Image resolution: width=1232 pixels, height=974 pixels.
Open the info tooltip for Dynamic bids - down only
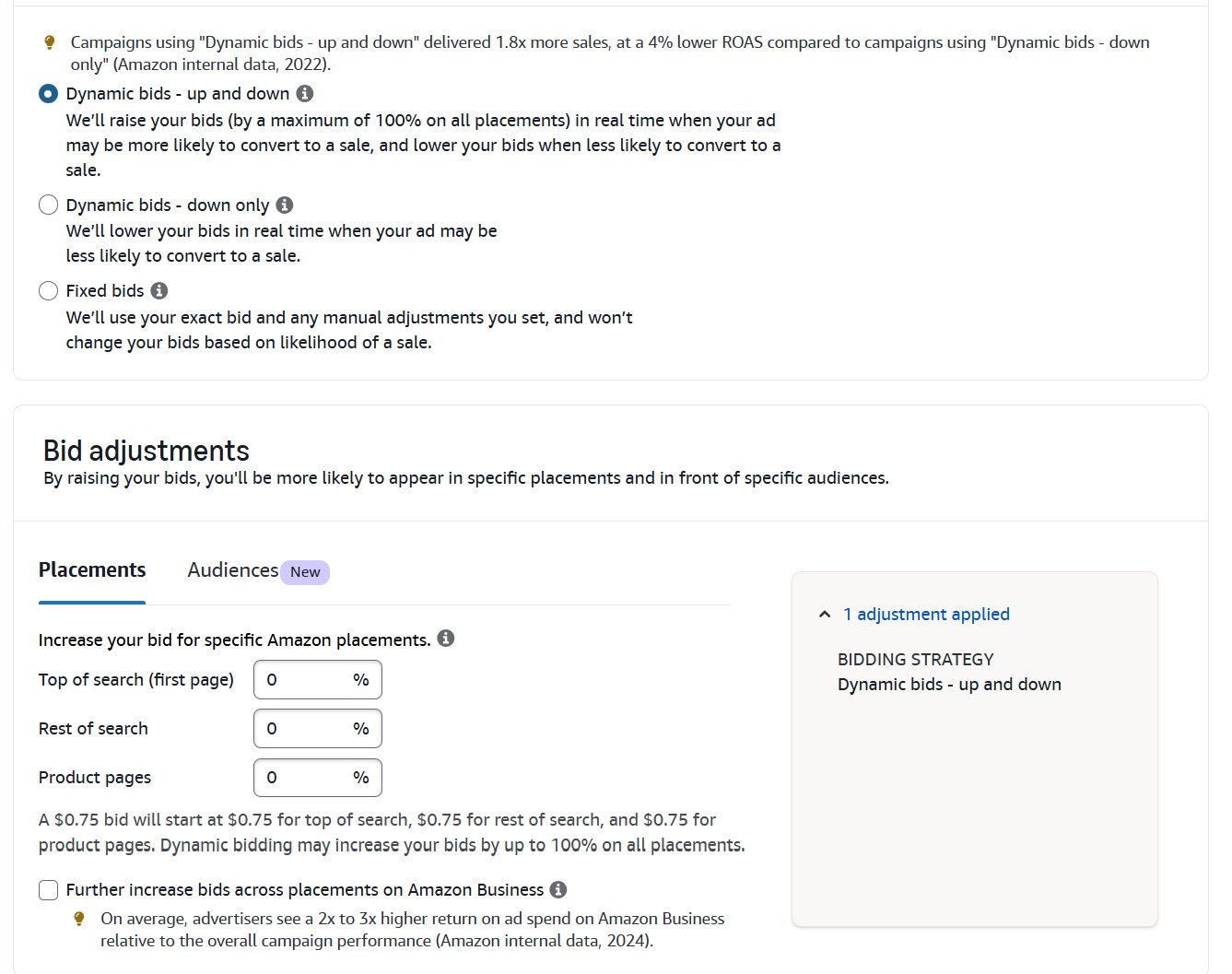(x=284, y=205)
